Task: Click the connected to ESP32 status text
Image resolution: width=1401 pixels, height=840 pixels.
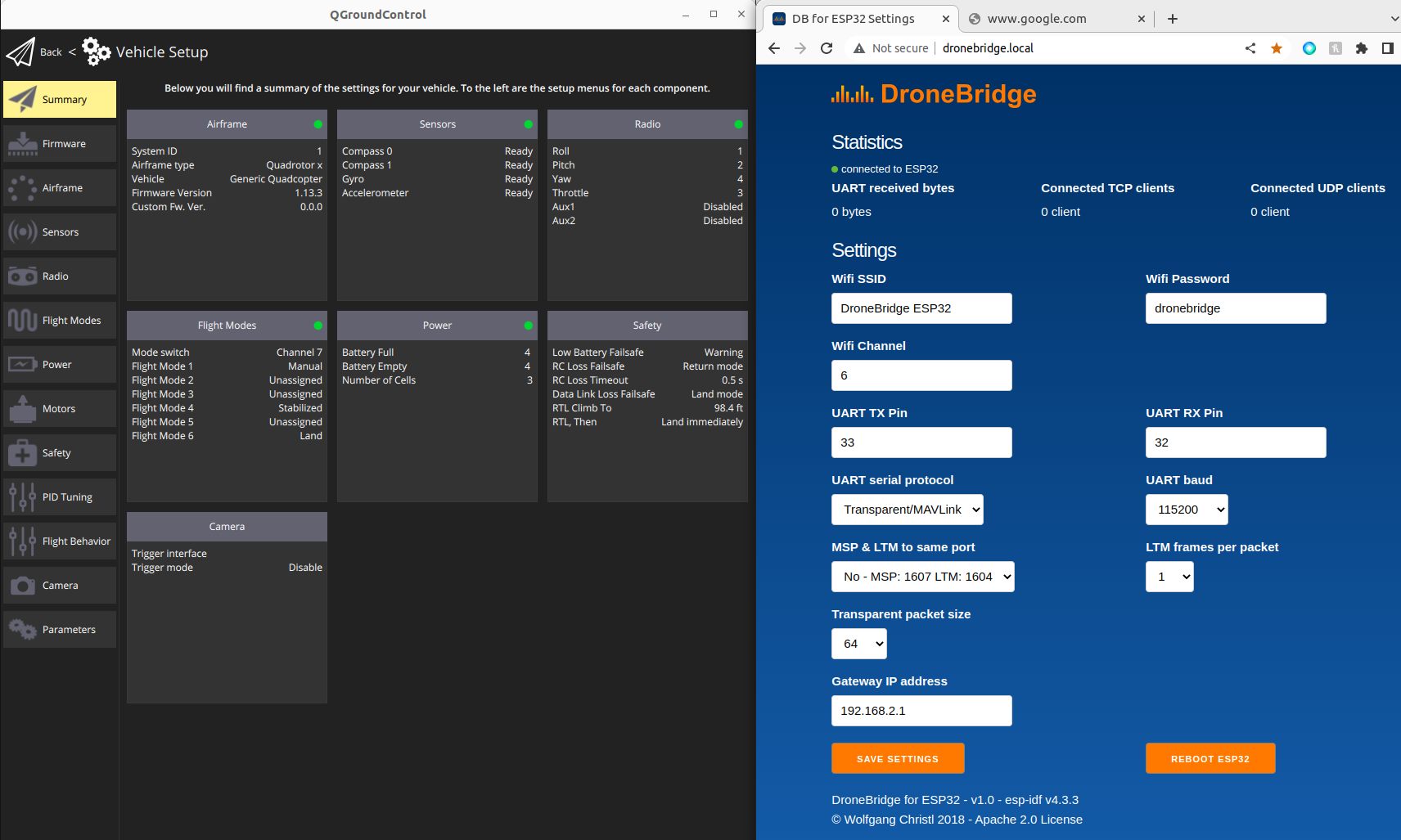Action: [x=890, y=169]
